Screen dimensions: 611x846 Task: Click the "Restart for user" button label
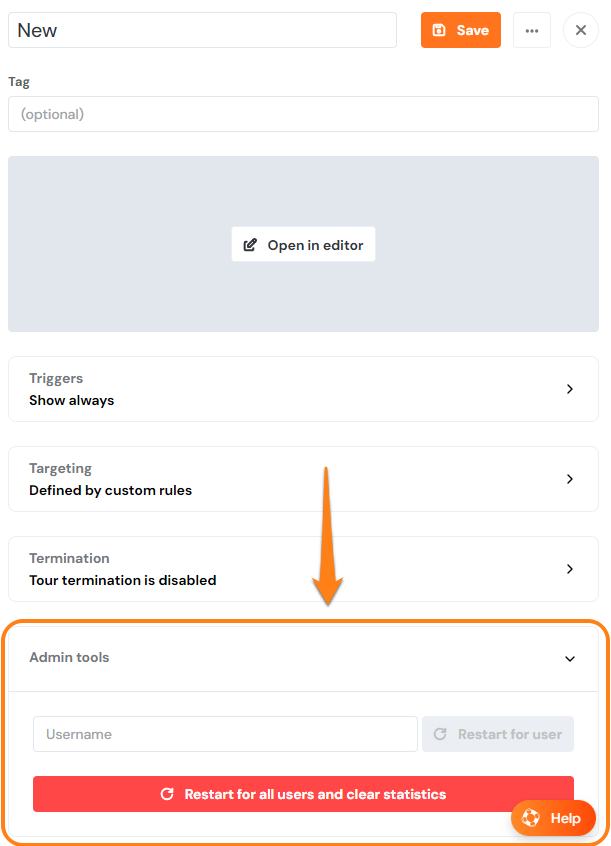click(510, 734)
